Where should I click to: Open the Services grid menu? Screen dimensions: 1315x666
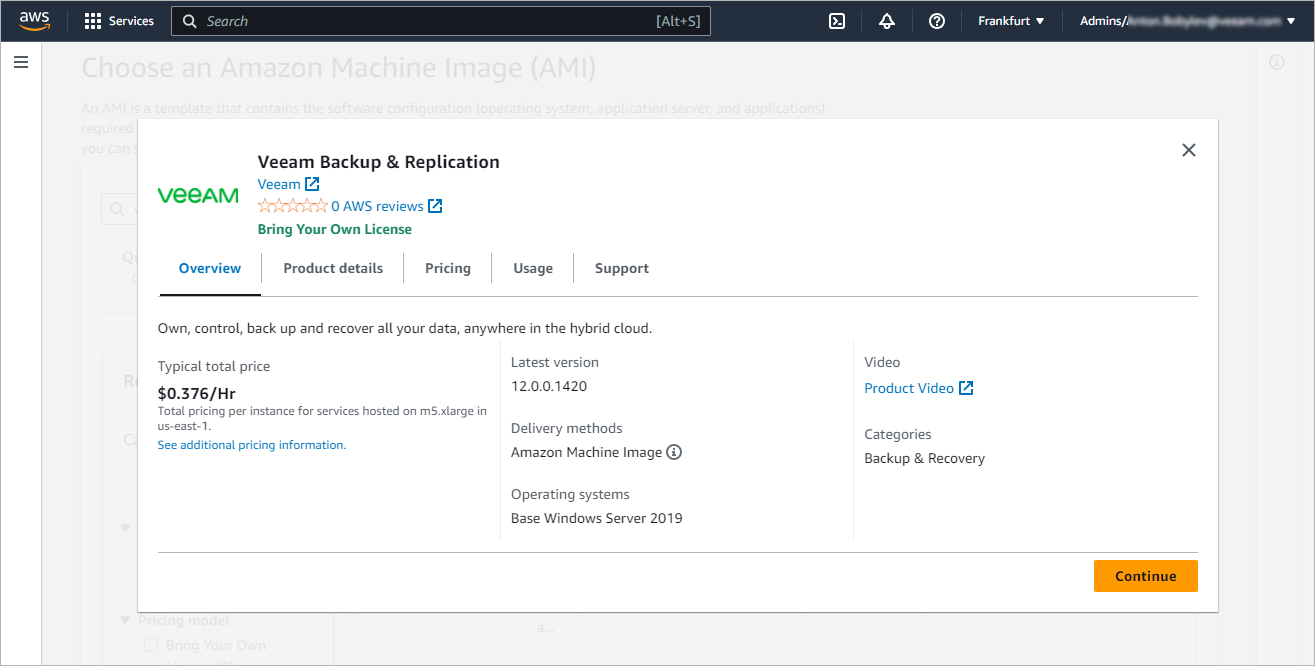119,21
